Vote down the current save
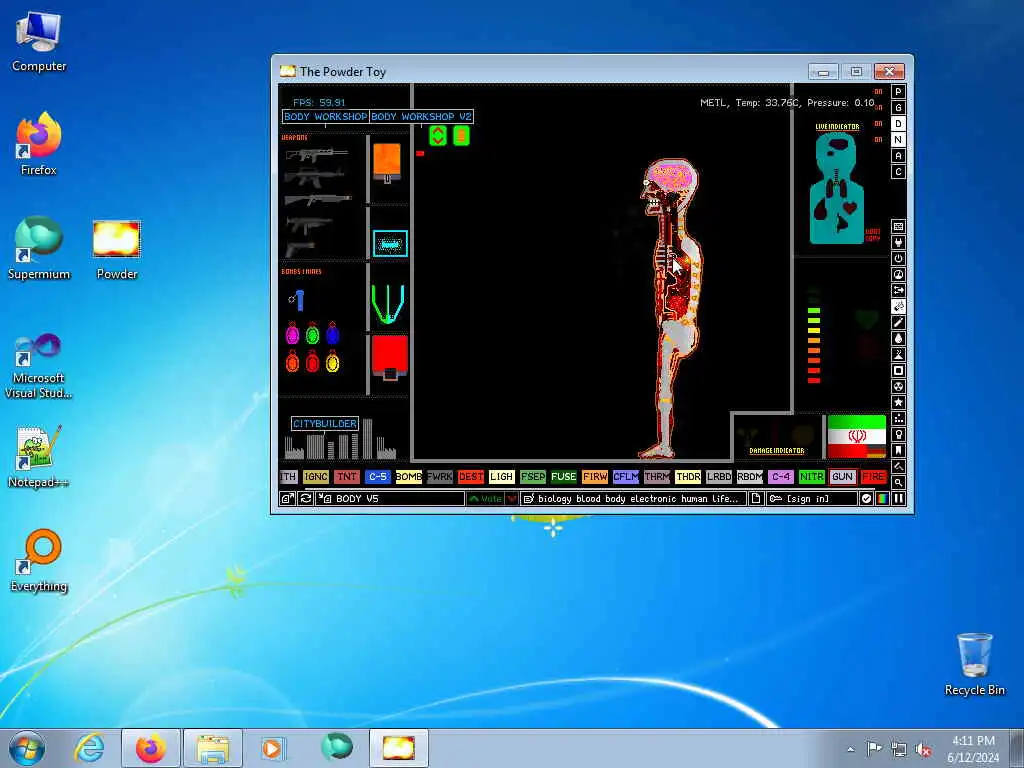The width and height of the screenshot is (1024, 768). 512,498
